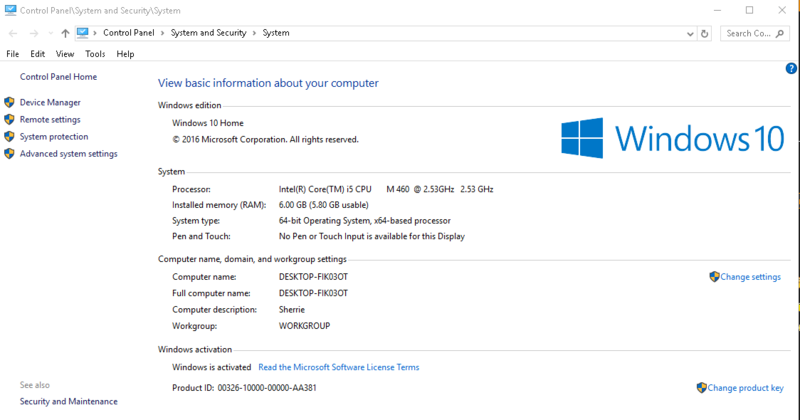
Task: Click the computer icon in address bar
Action: click(x=83, y=33)
